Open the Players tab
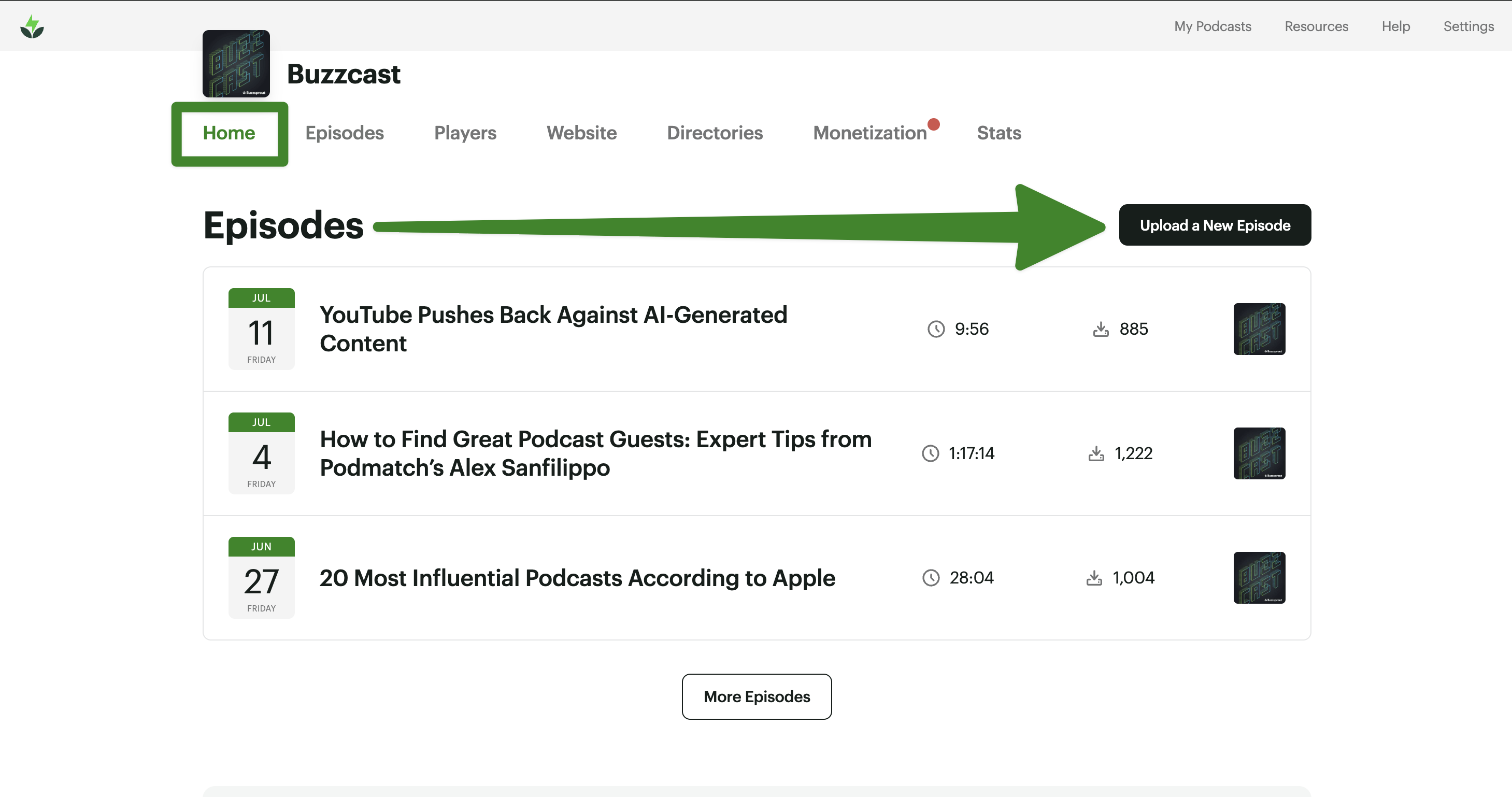 465,133
